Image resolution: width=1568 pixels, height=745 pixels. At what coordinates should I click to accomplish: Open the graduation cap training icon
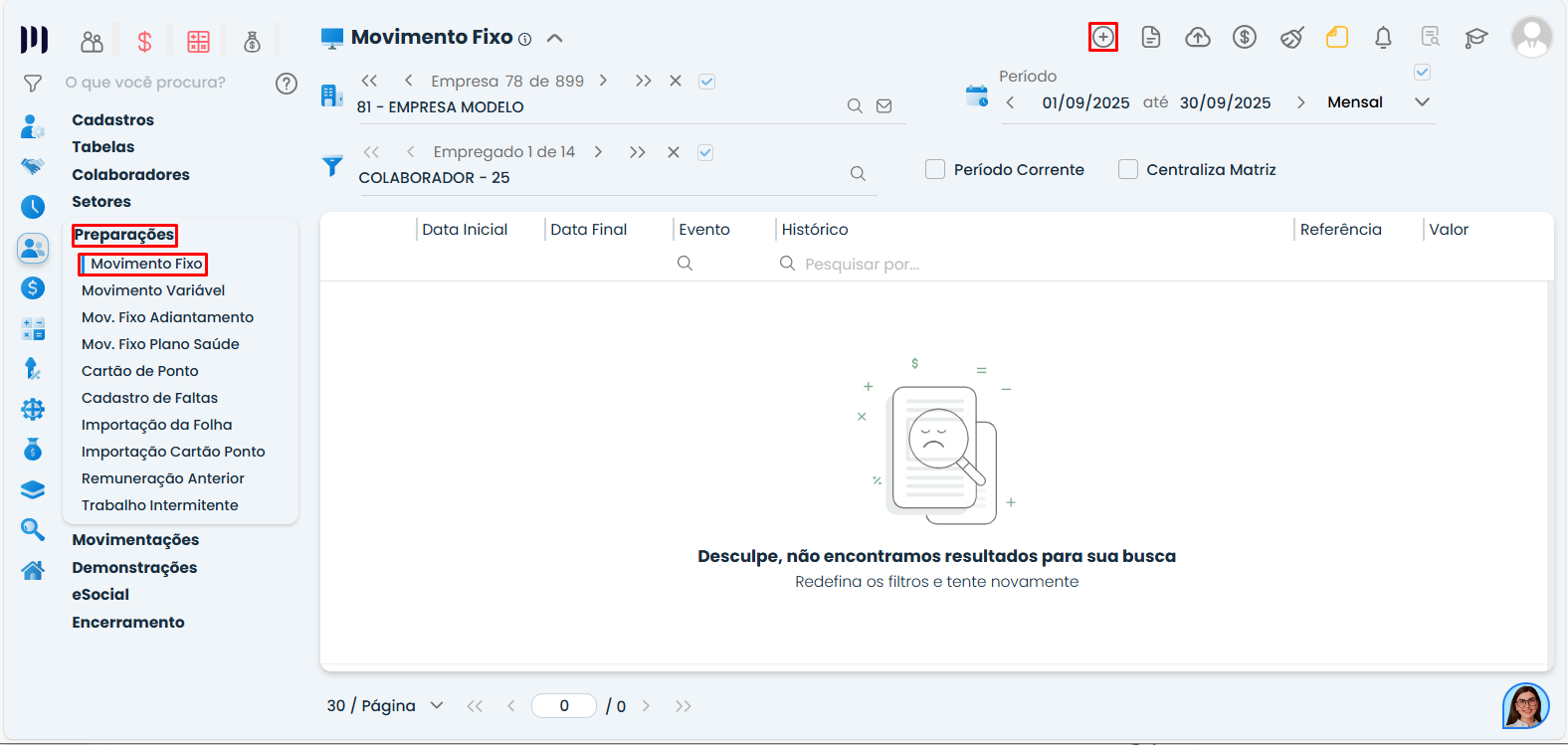pyautogui.click(x=1475, y=38)
